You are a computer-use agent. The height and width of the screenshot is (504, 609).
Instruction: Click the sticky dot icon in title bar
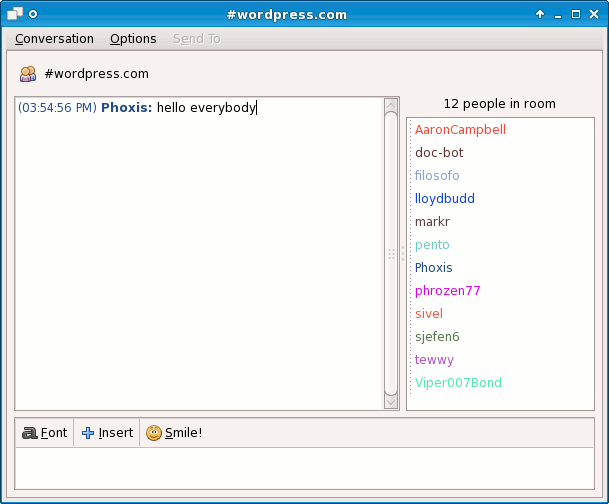point(33,14)
